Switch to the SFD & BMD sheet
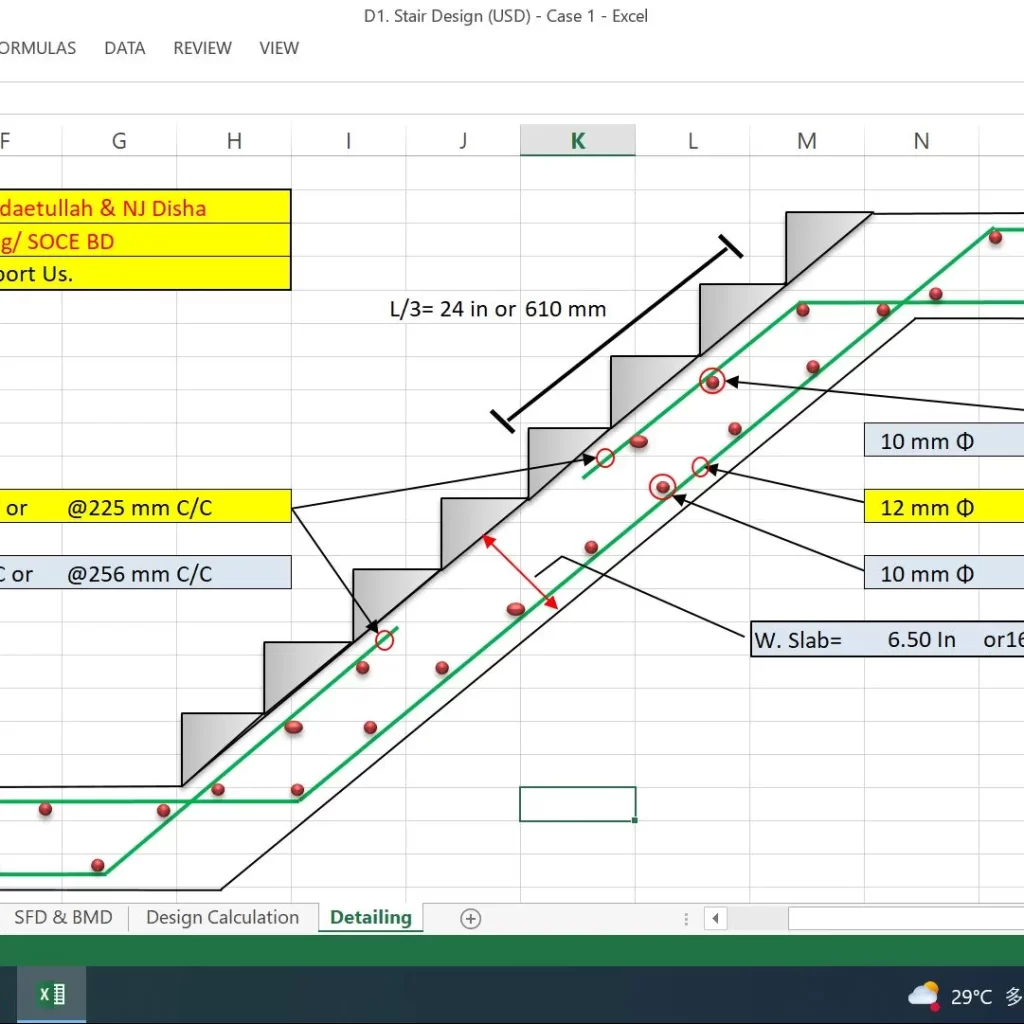This screenshot has width=1024, height=1024. pyautogui.click(x=63, y=917)
